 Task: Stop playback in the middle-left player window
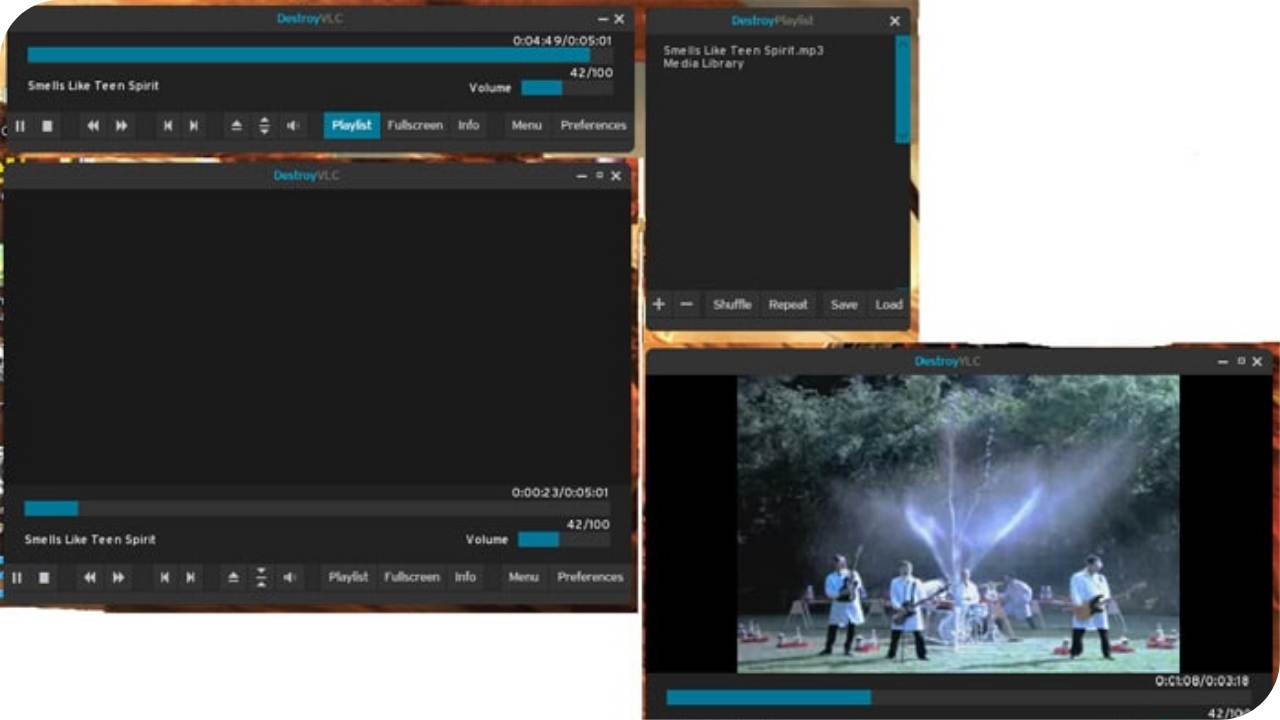click(x=44, y=578)
